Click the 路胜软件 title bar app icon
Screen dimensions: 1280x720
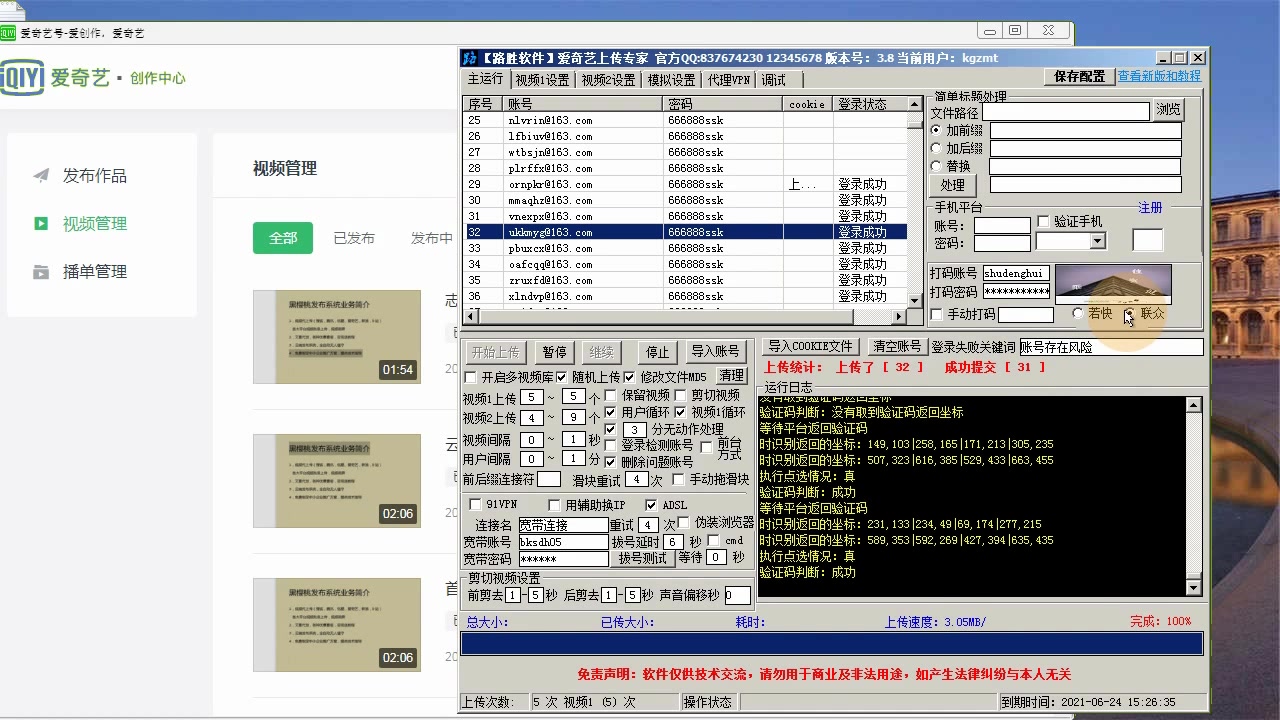pos(470,58)
